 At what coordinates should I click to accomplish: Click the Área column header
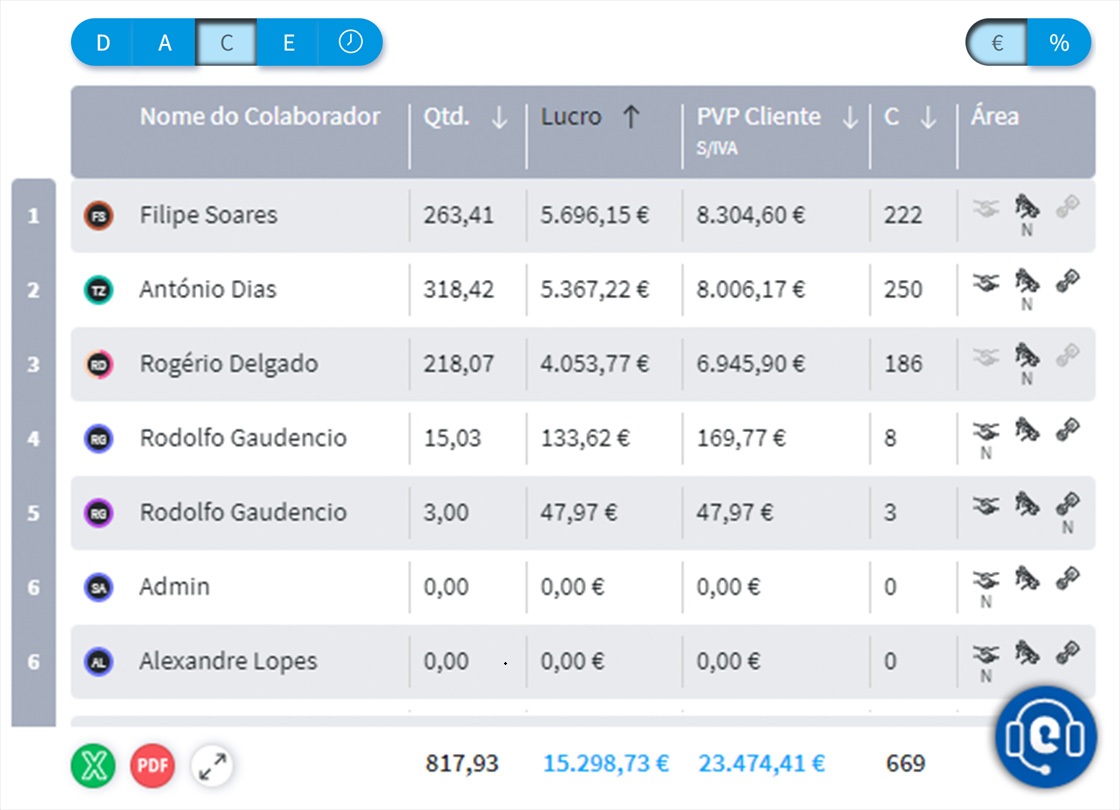(994, 116)
